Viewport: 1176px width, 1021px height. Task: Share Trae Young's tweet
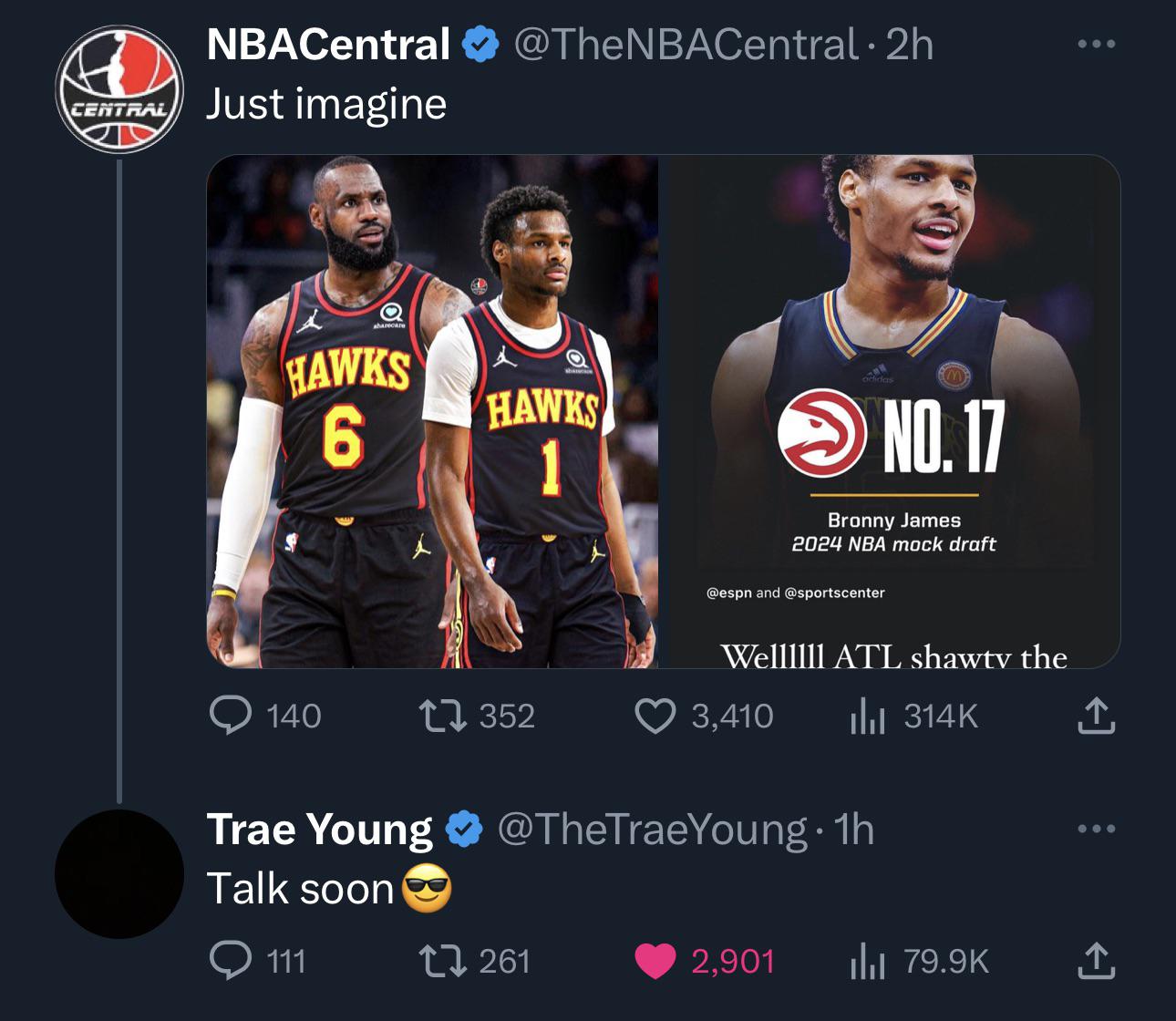click(1096, 961)
